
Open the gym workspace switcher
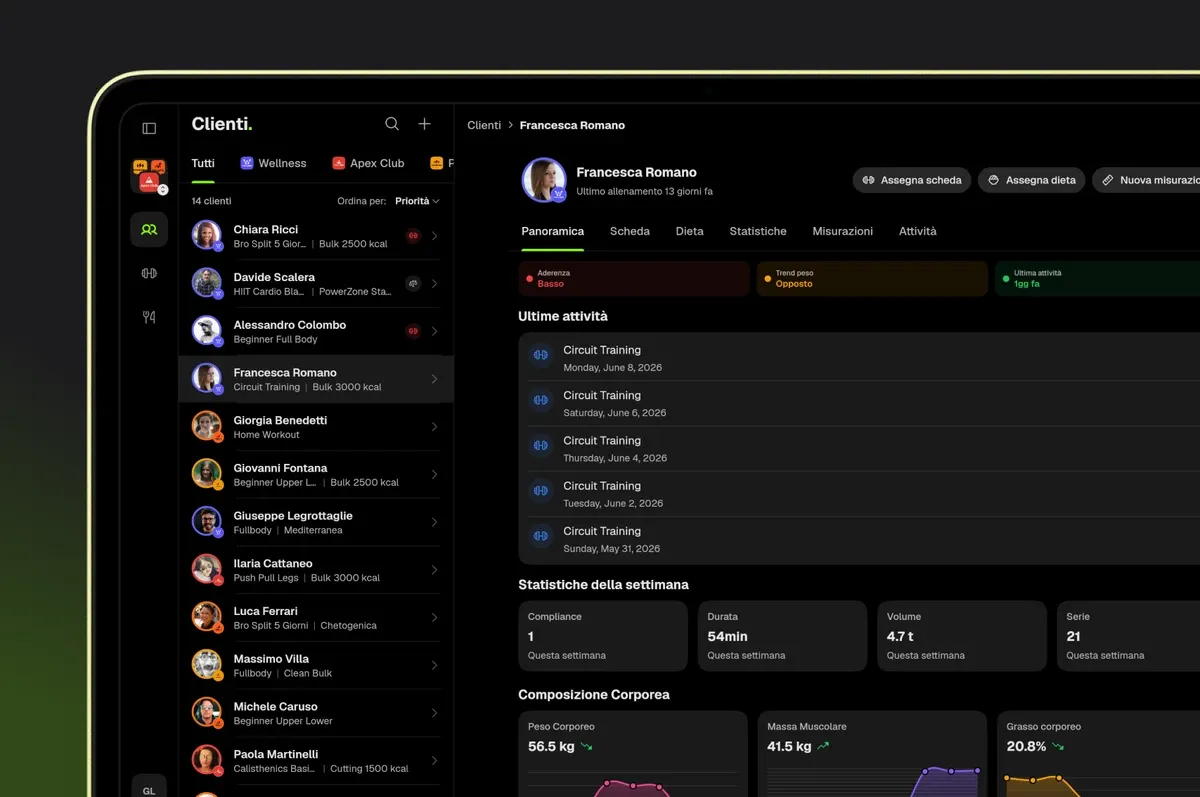(x=149, y=176)
